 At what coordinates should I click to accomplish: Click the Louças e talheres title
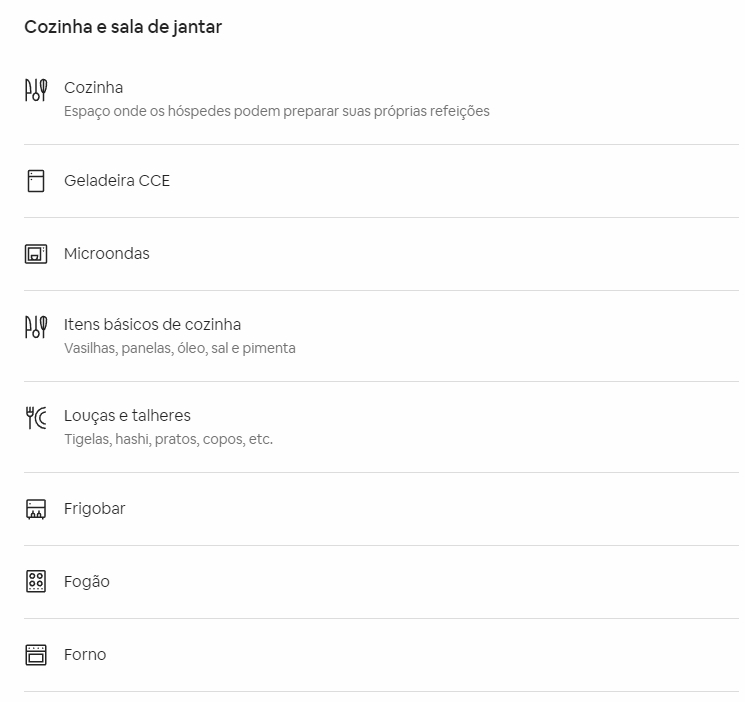pos(127,415)
